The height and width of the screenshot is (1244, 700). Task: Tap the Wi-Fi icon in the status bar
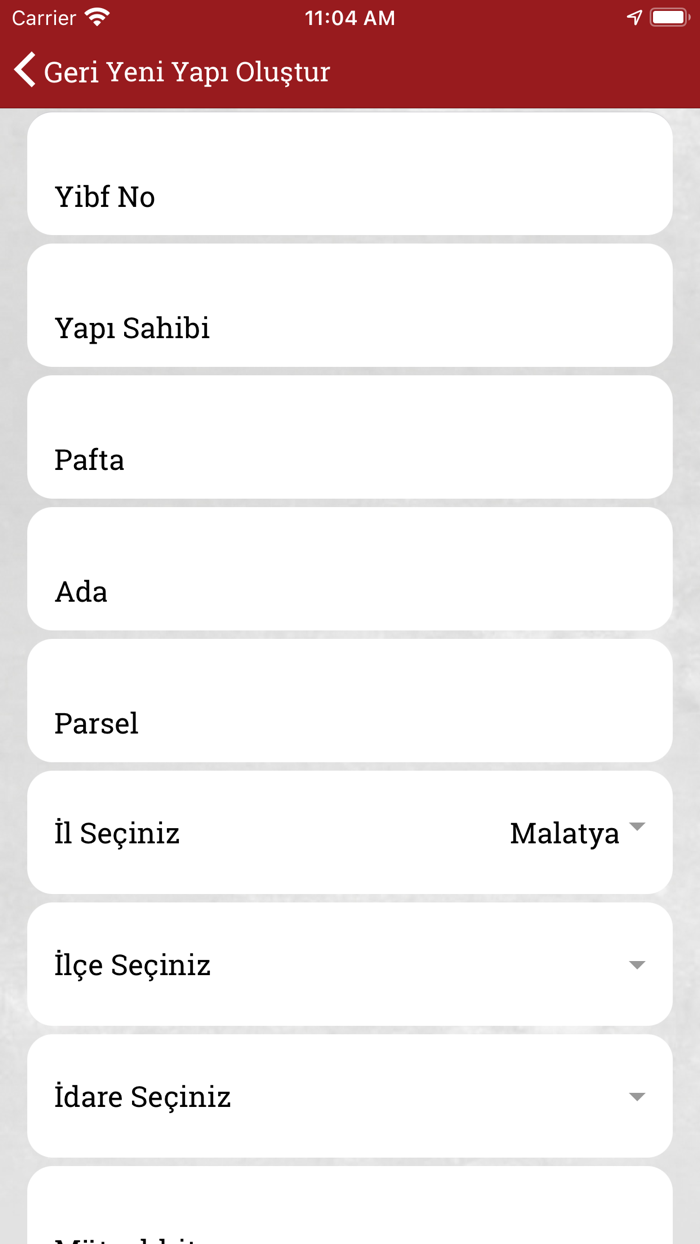click(x=95, y=16)
